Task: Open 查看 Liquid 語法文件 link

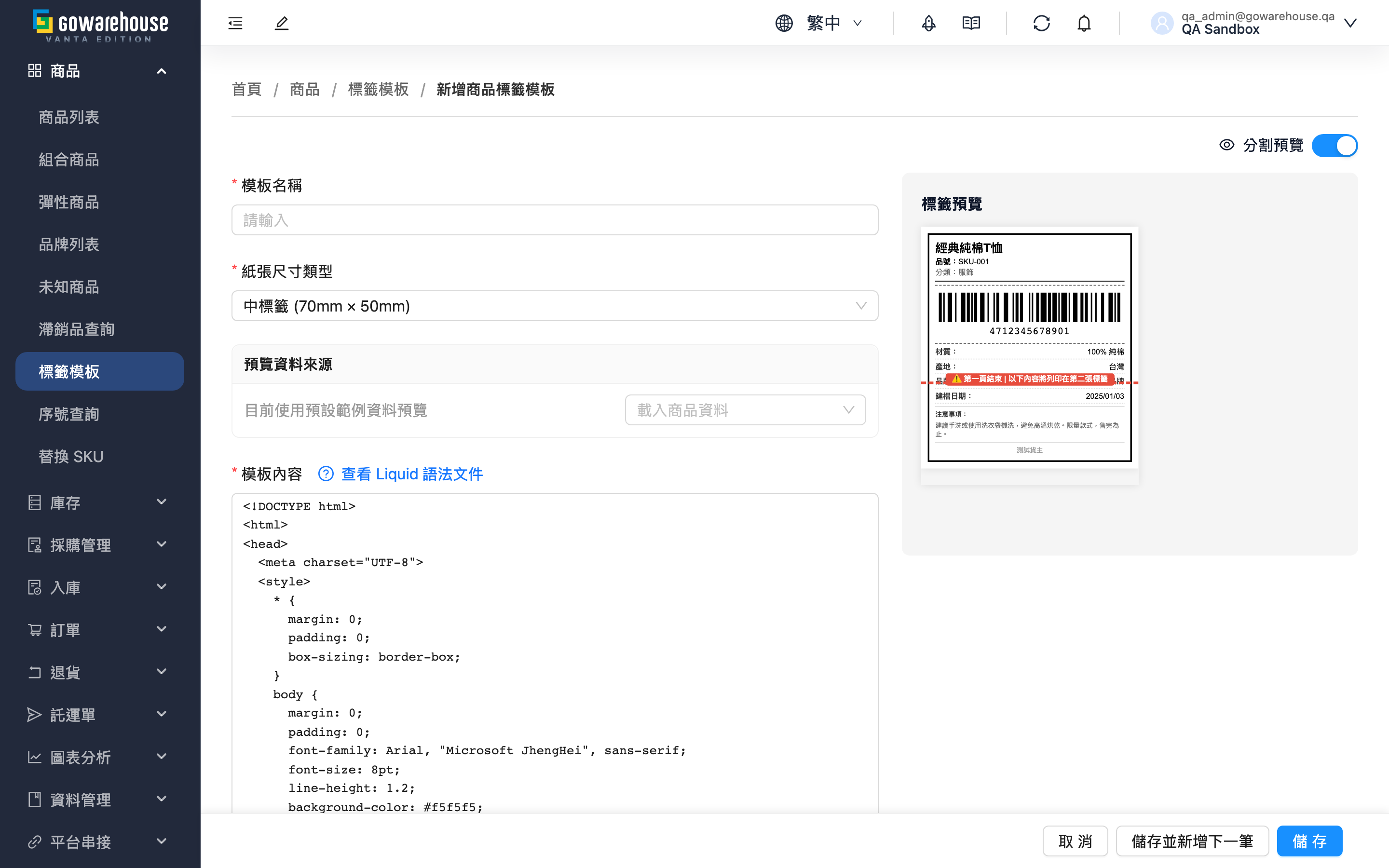Action: click(x=411, y=474)
